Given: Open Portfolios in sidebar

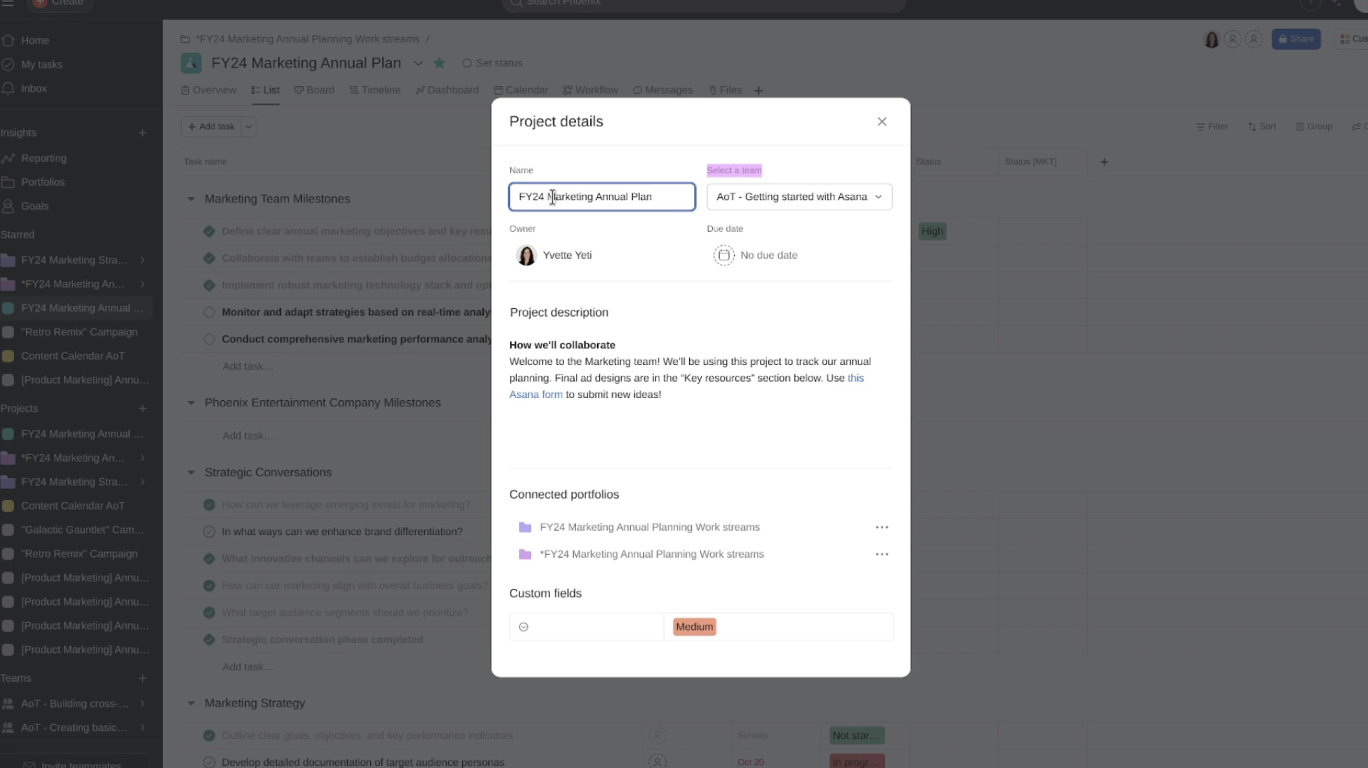Looking at the screenshot, I should pos(43,182).
